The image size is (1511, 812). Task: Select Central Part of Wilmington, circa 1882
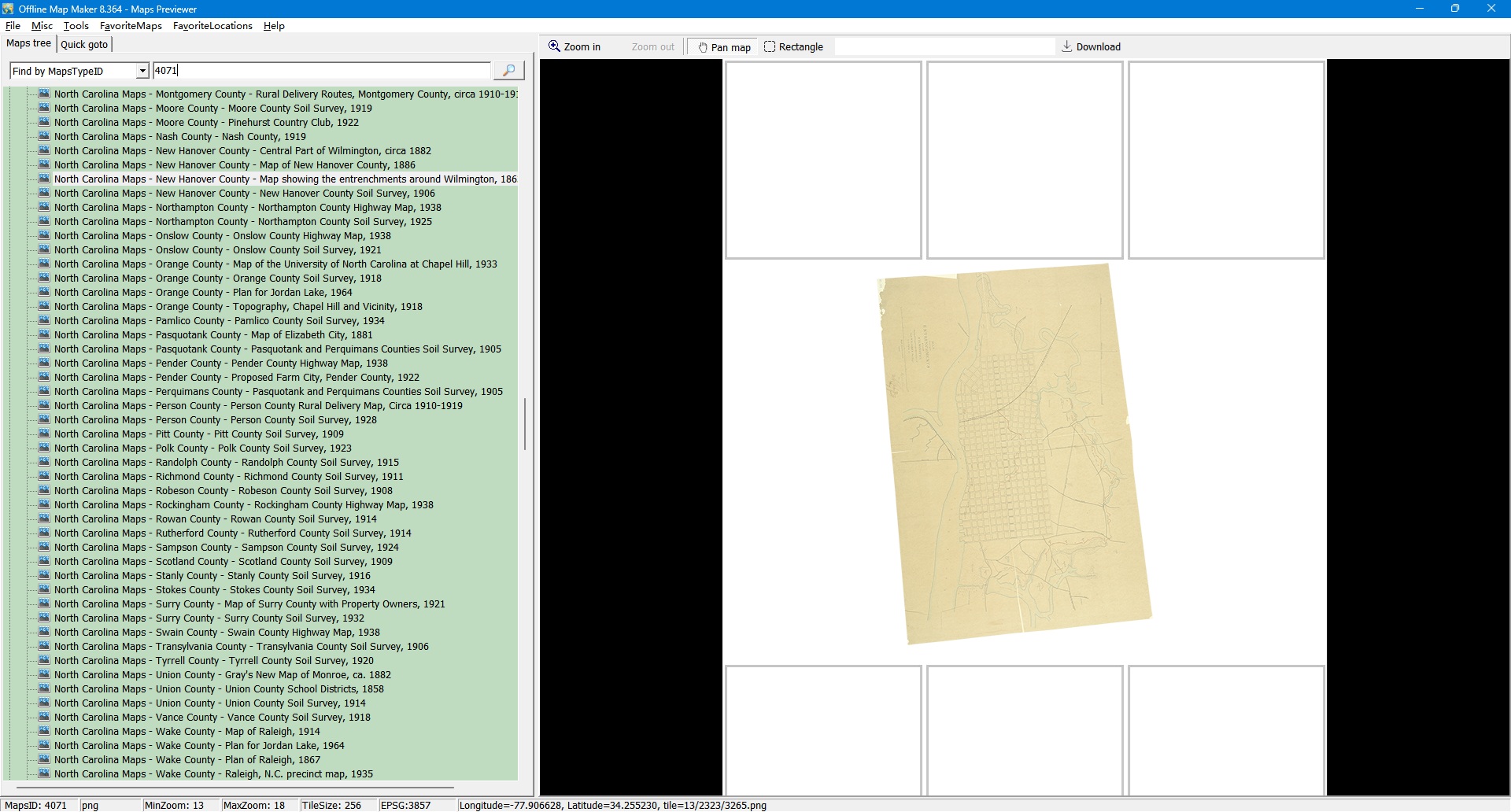pyautogui.click(x=345, y=151)
